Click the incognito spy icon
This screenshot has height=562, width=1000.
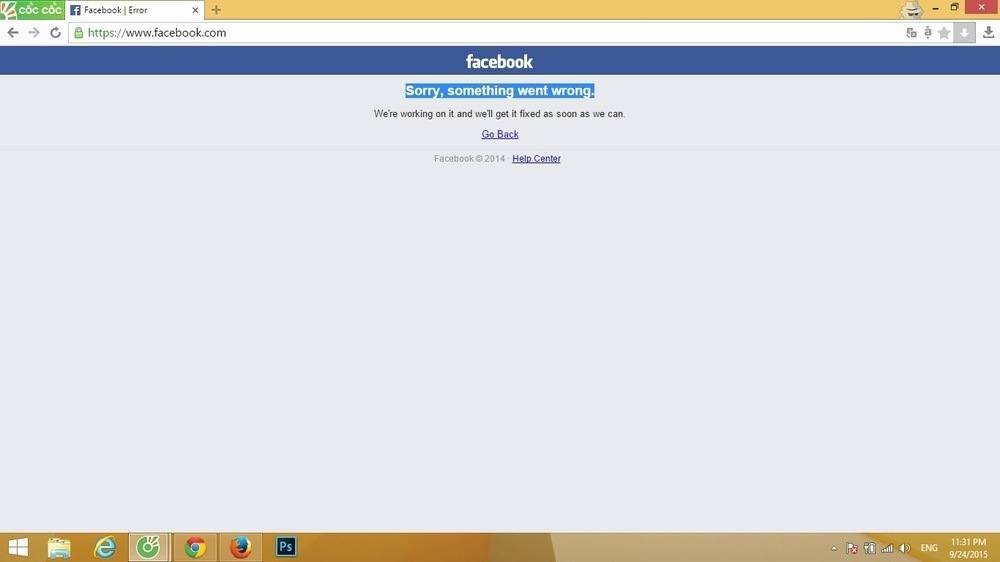tap(911, 10)
